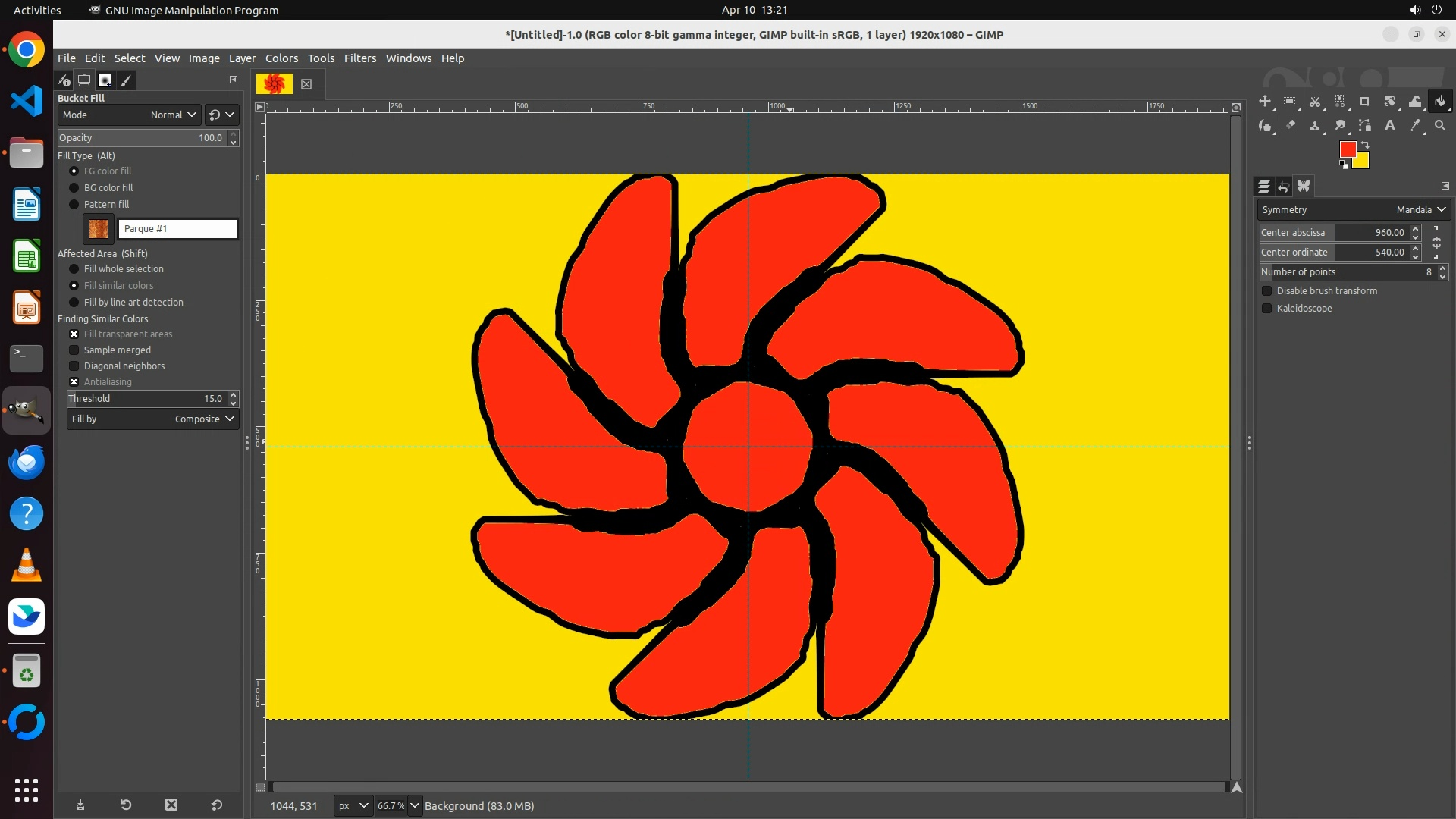Check Disable brush transform

(1266, 291)
